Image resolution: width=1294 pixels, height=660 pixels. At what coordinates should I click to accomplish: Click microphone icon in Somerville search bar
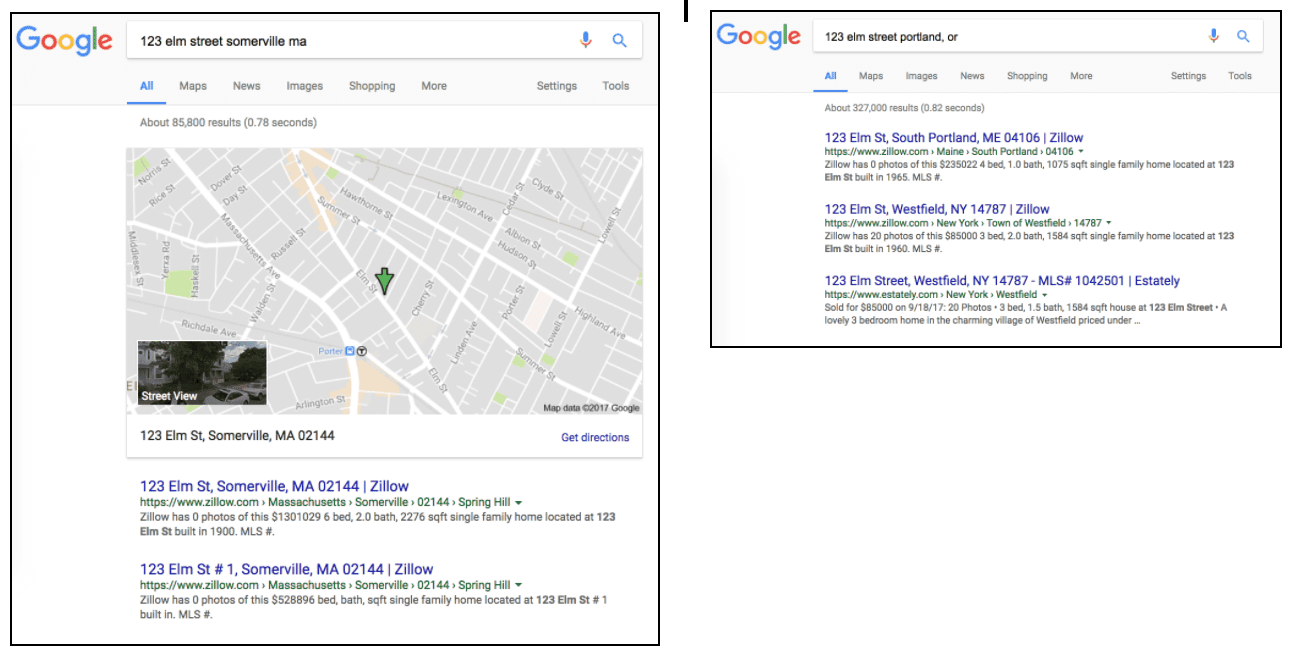[x=586, y=41]
